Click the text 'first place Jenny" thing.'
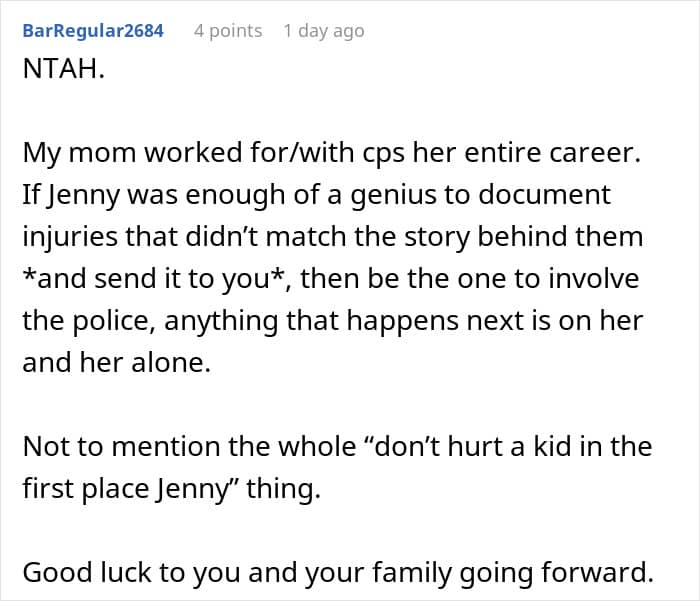This screenshot has height=601, width=700. (171, 488)
